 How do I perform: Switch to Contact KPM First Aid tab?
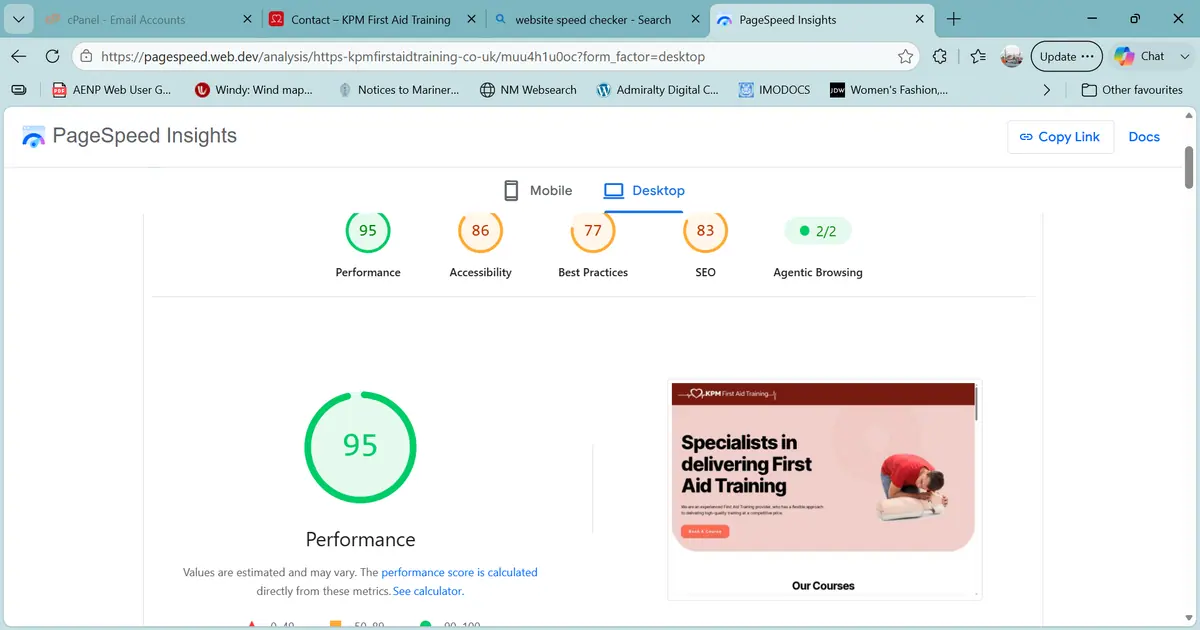[x=372, y=19]
